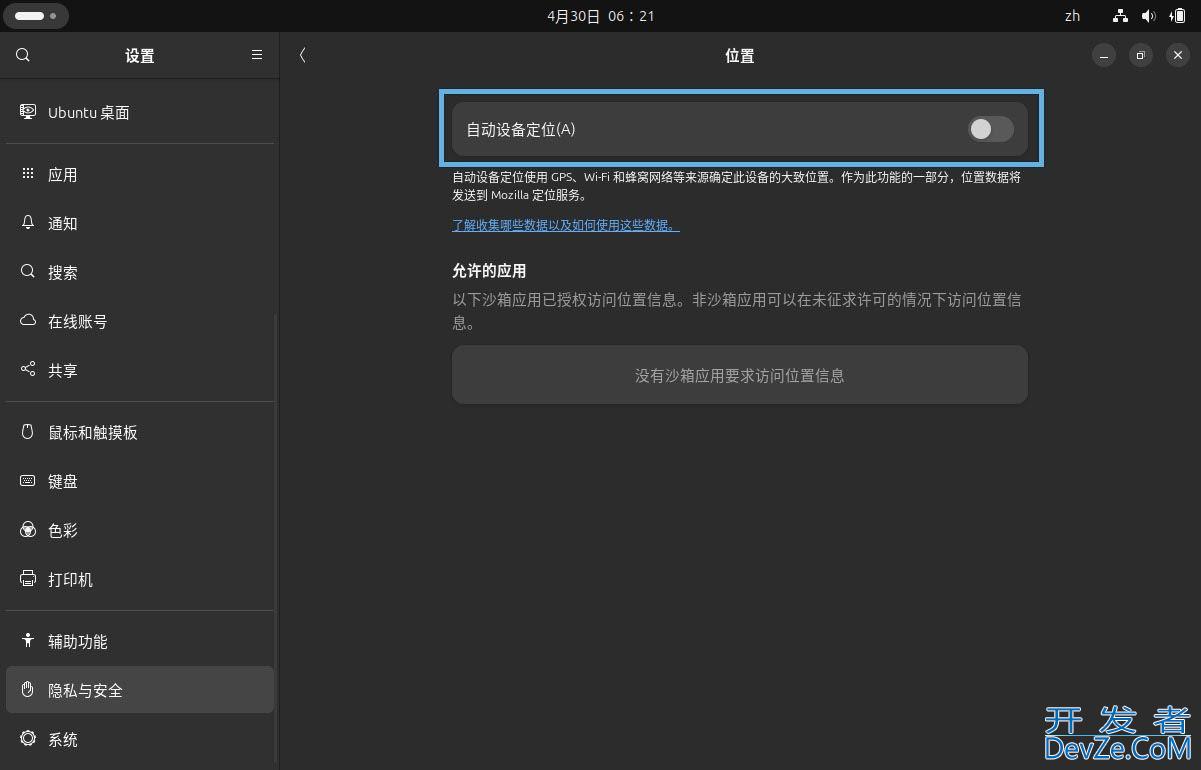Screen dimensions: 1201x770
Task: Select 在线账号 in the sidebar
Action: point(140,321)
